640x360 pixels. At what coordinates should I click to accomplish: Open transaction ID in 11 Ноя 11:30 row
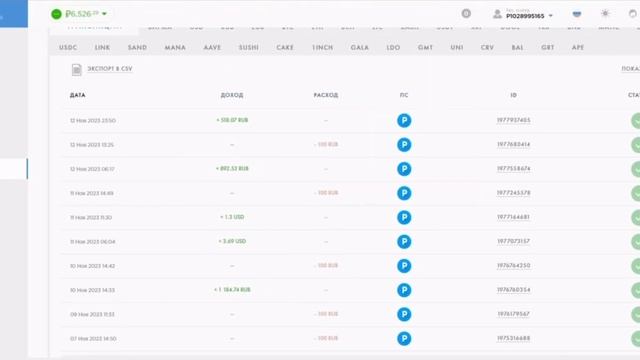coord(513,217)
